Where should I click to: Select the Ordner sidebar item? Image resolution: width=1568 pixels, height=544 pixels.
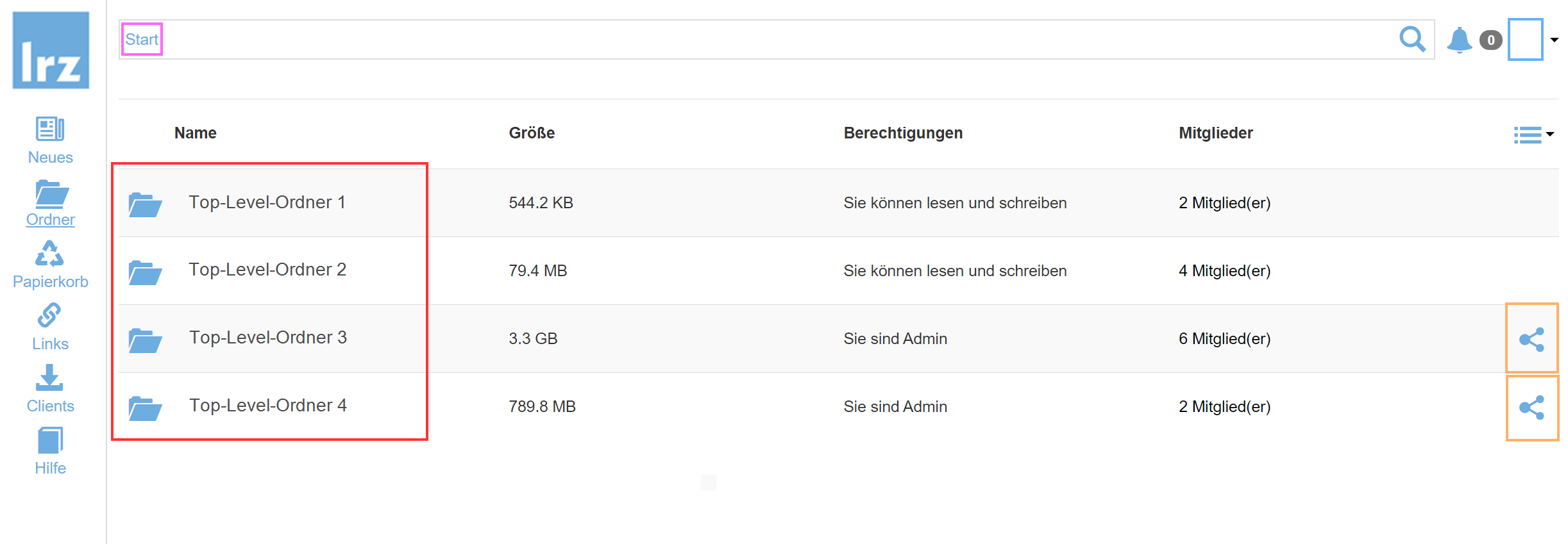click(50, 202)
